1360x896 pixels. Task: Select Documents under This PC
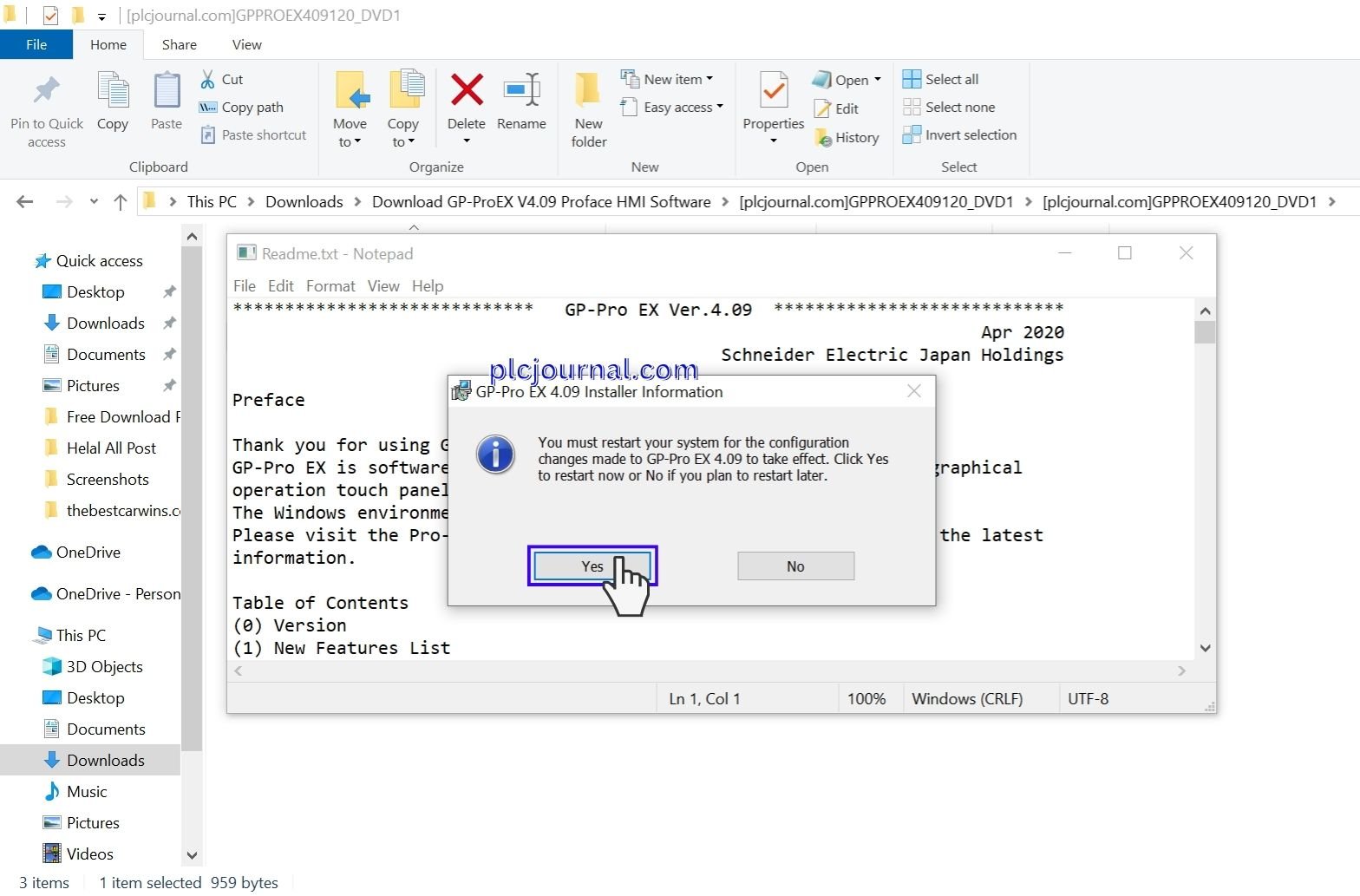pyautogui.click(x=106, y=729)
